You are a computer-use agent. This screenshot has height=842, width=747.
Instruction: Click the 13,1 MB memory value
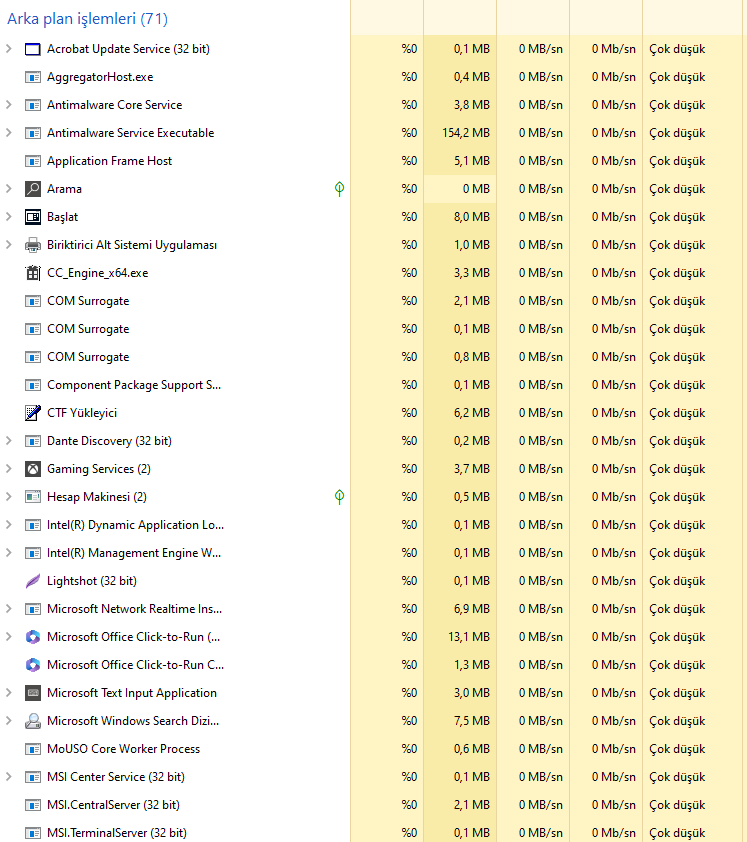(469, 637)
